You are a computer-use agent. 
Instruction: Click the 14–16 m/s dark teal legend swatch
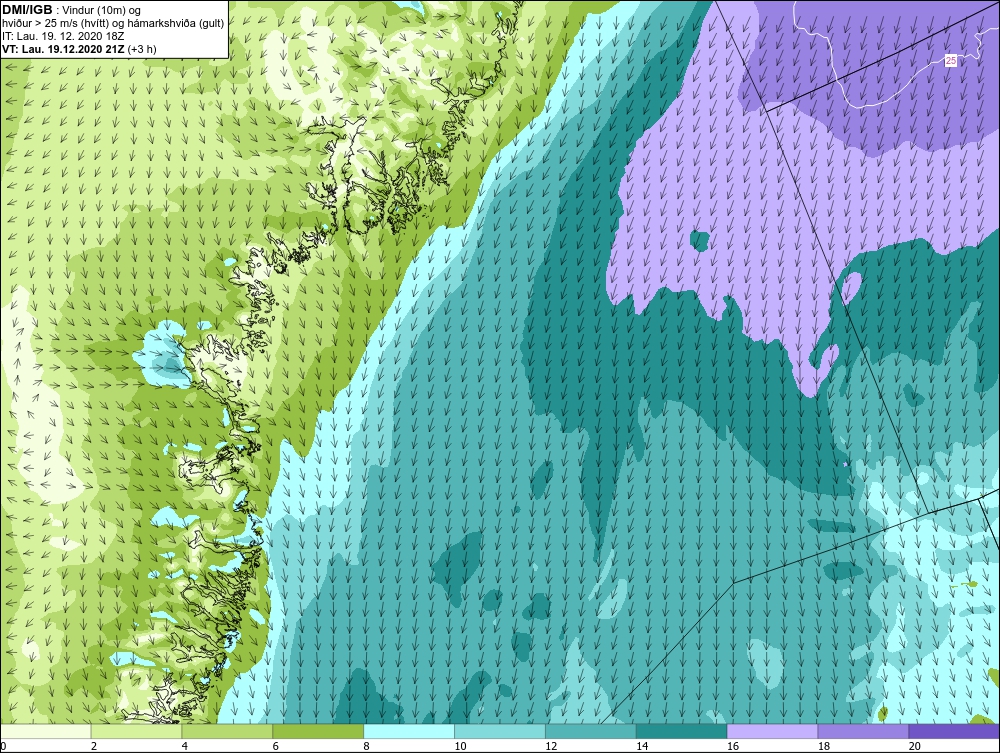[x=682, y=731]
